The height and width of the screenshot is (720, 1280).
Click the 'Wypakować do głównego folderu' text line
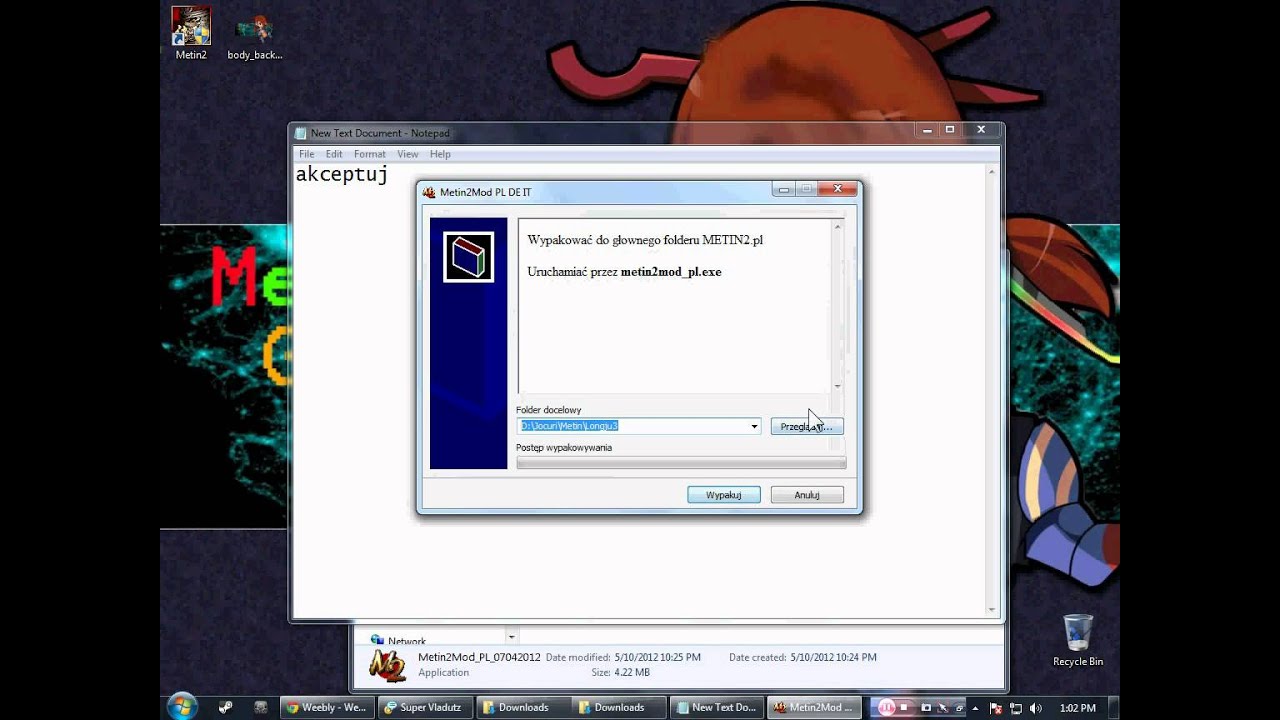coord(645,240)
